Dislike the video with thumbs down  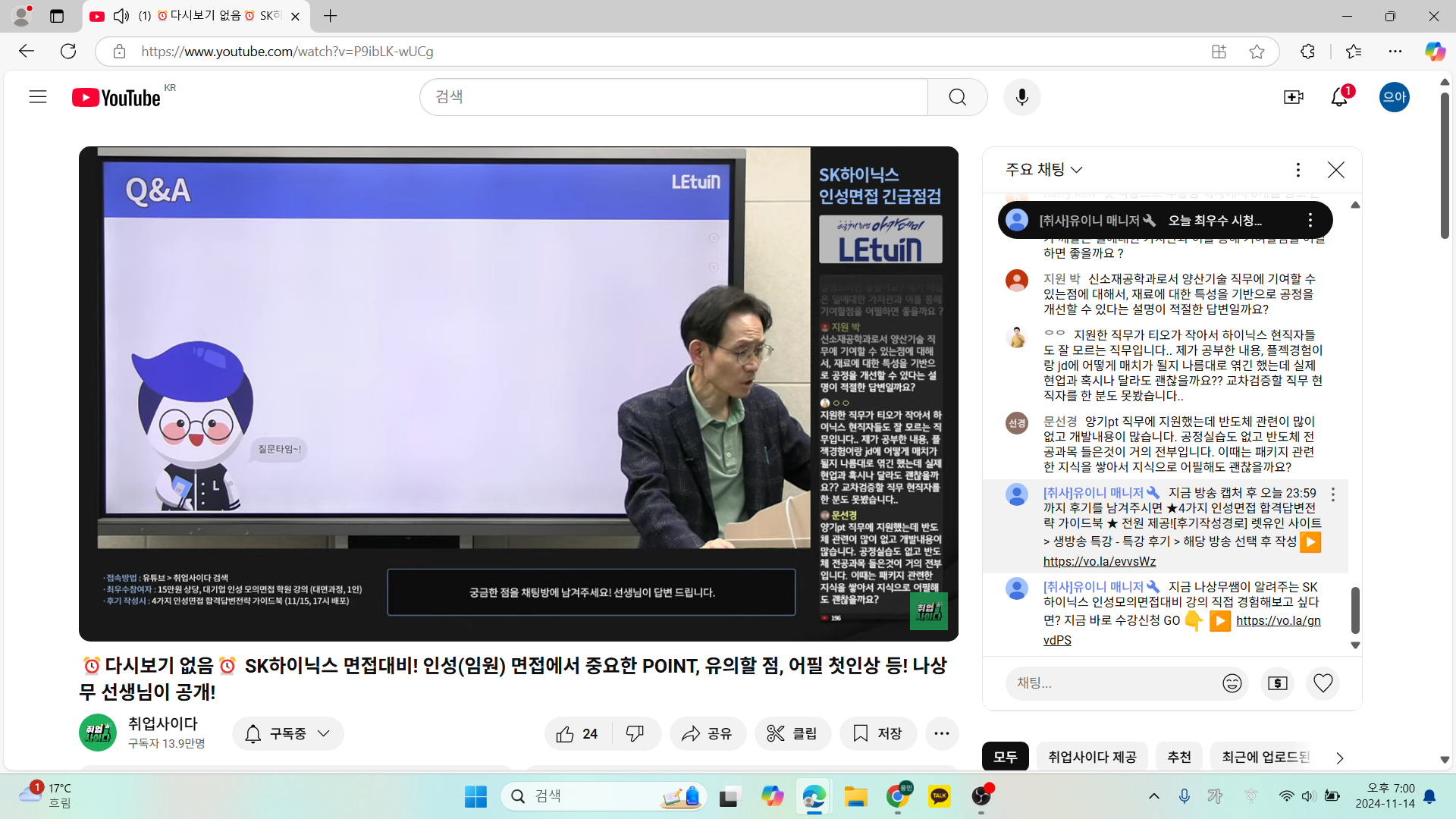(635, 733)
